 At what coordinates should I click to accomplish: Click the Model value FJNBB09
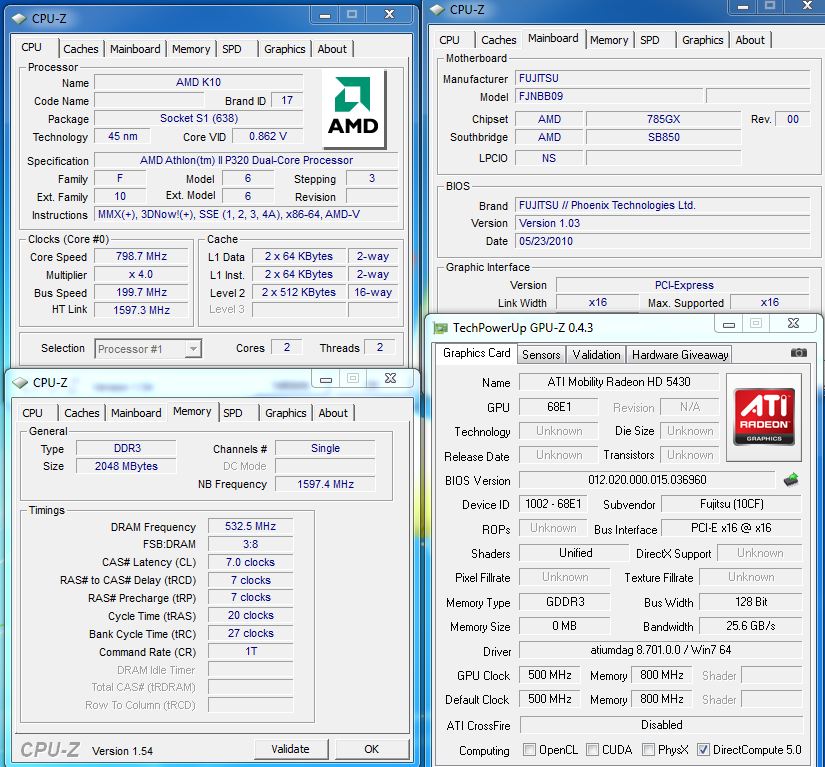pyautogui.click(x=609, y=96)
